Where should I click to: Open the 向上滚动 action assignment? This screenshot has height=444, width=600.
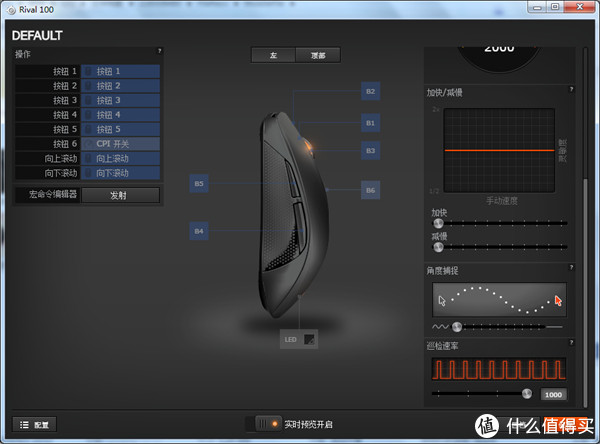[x=120, y=158]
